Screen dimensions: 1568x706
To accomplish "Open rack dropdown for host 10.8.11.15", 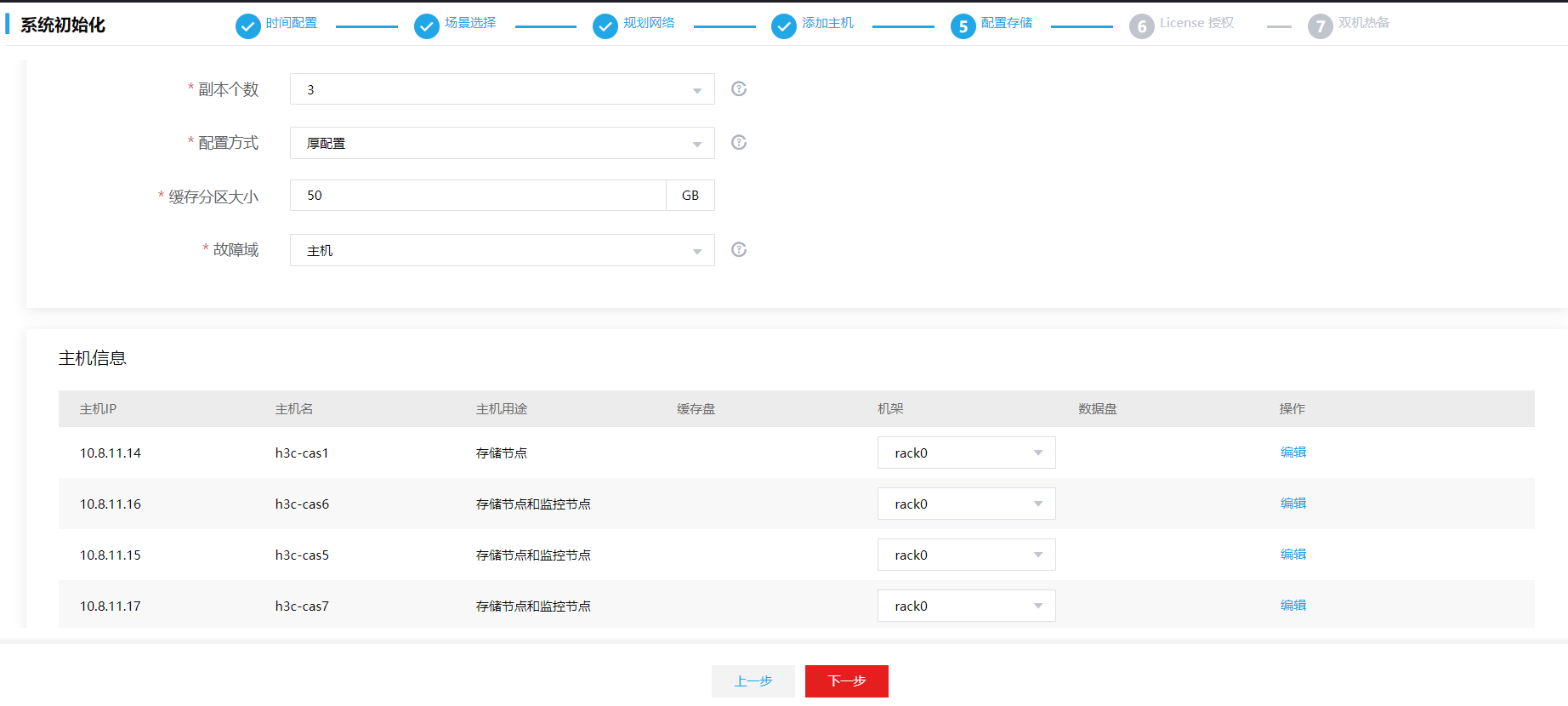I will point(967,555).
